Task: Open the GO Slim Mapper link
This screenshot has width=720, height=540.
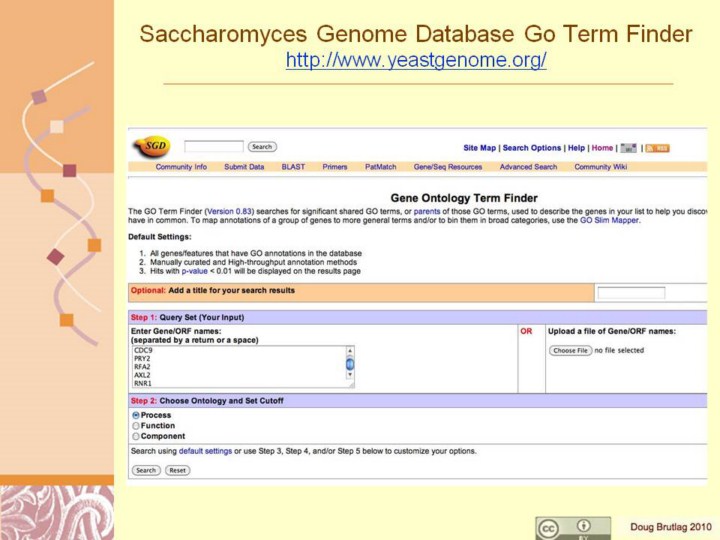Action: point(609,220)
